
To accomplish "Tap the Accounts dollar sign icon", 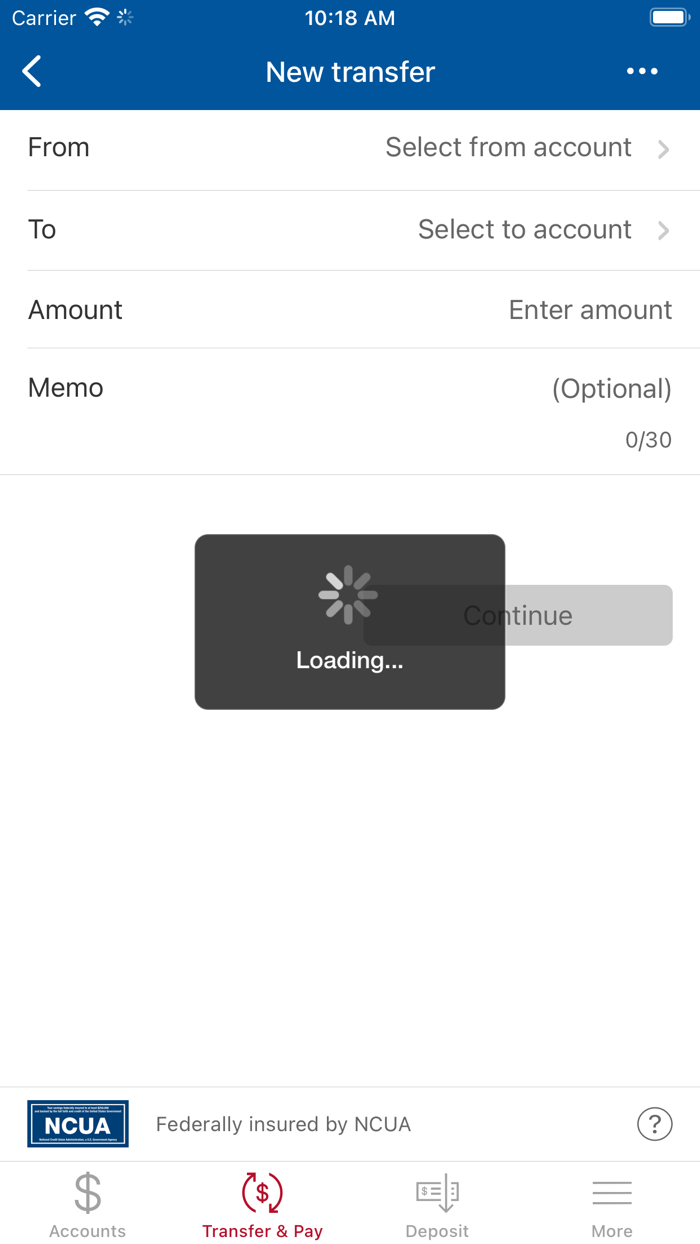I will click(x=88, y=1192).
